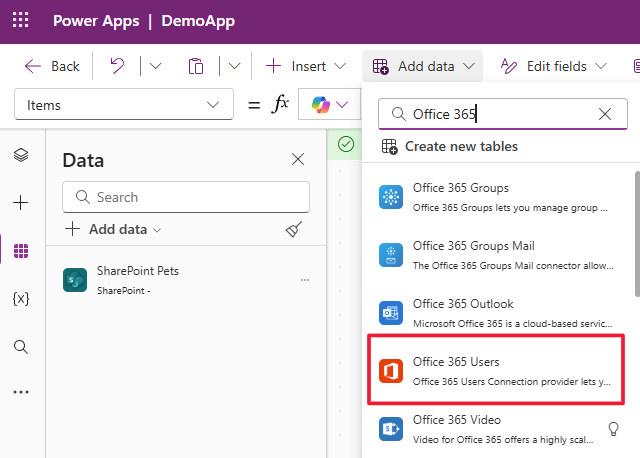This screenshot has height=458, width=640.
Task: Click the refresh broom icon in Data panel
Action: pyautogui.click(x=294, y=229)
